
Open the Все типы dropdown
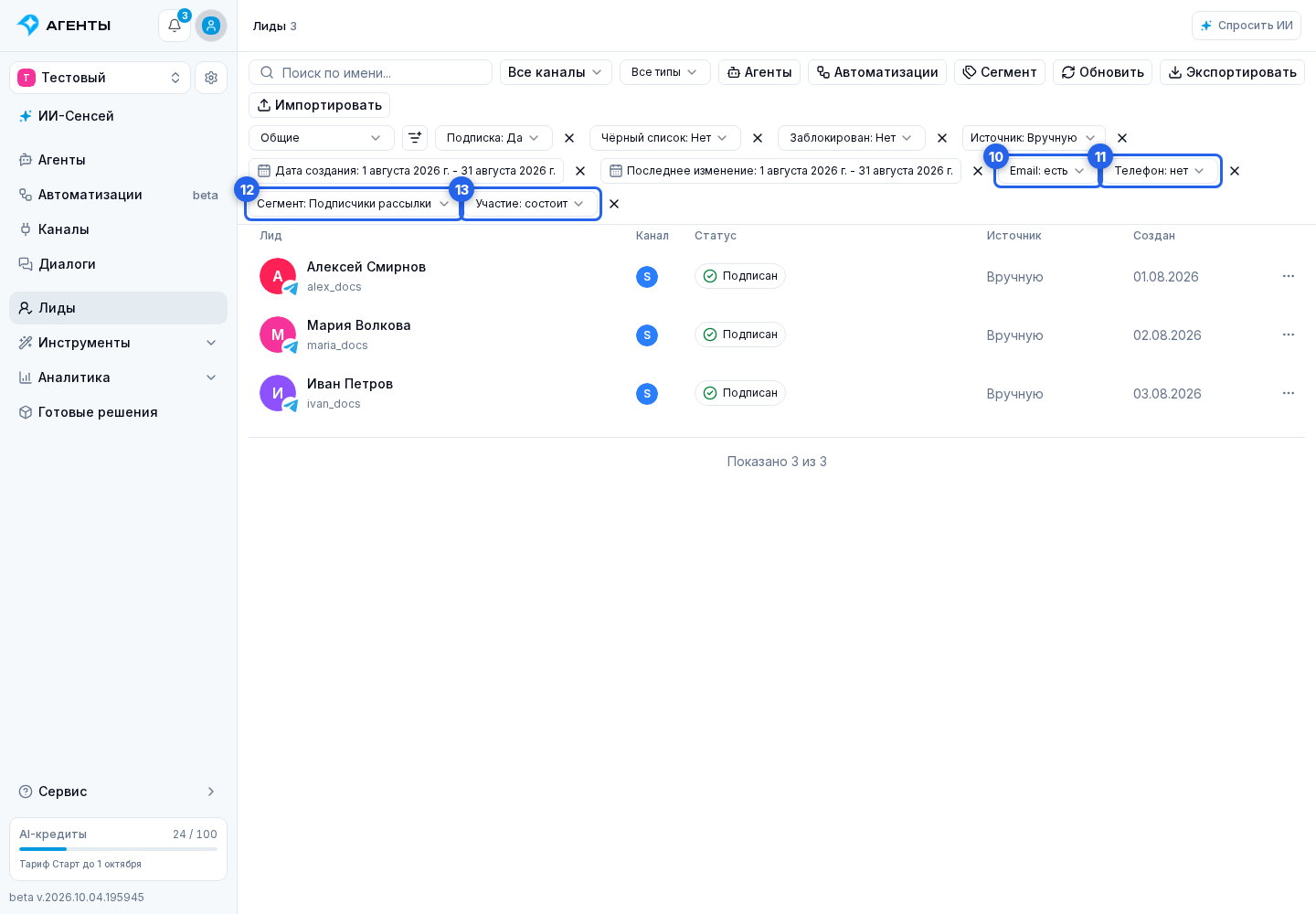pos(665,72)
